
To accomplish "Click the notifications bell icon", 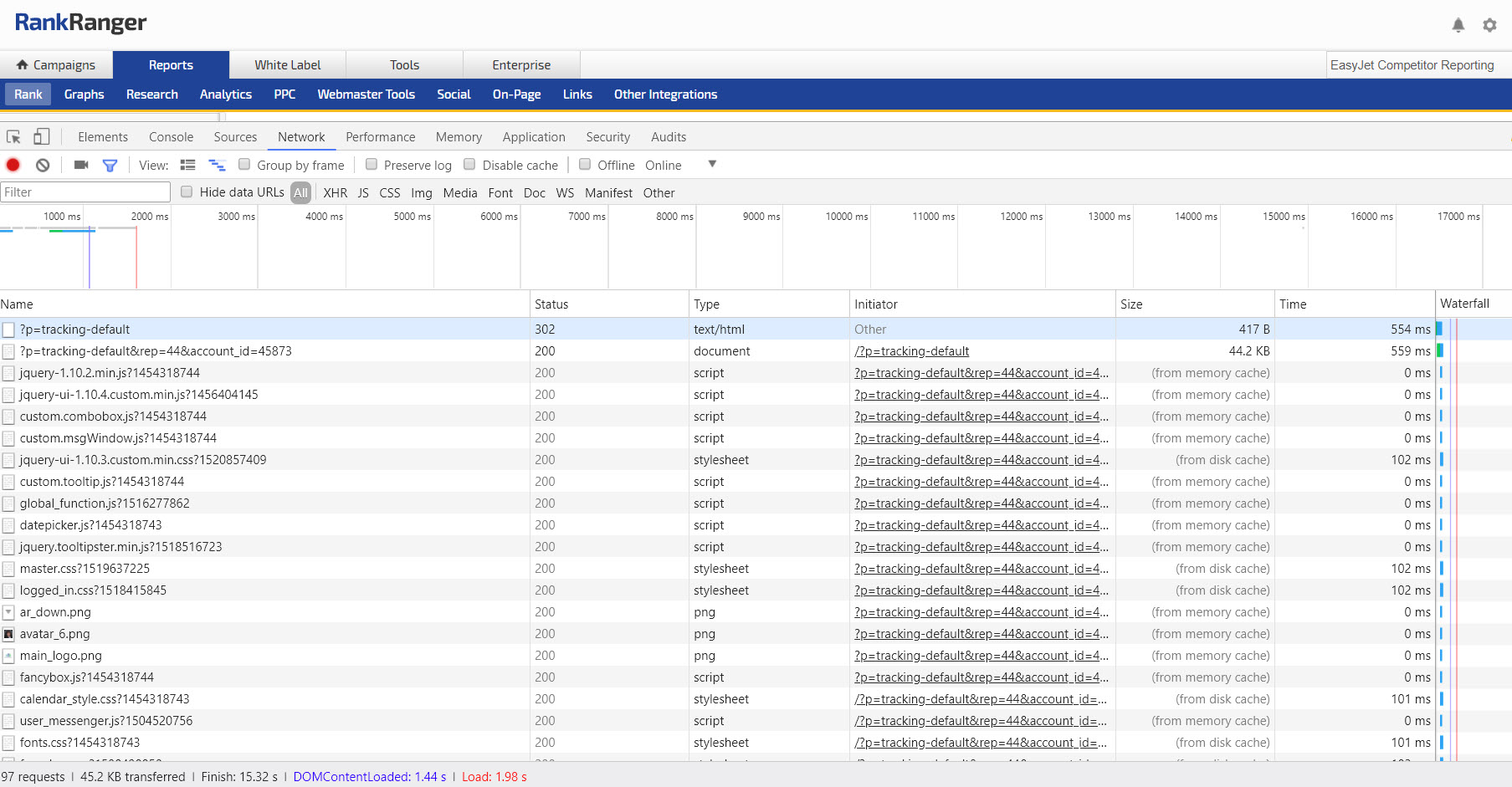I will [x=1458, y=25].
